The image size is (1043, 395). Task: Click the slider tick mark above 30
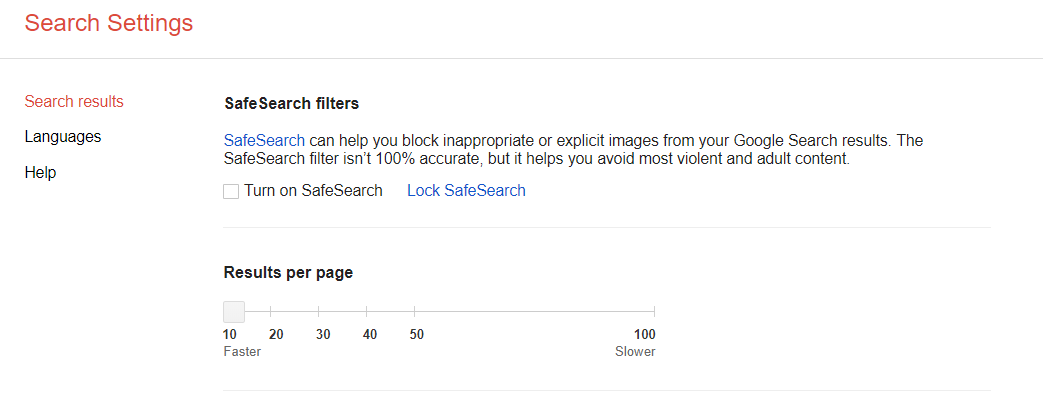(x=319, y=311)
